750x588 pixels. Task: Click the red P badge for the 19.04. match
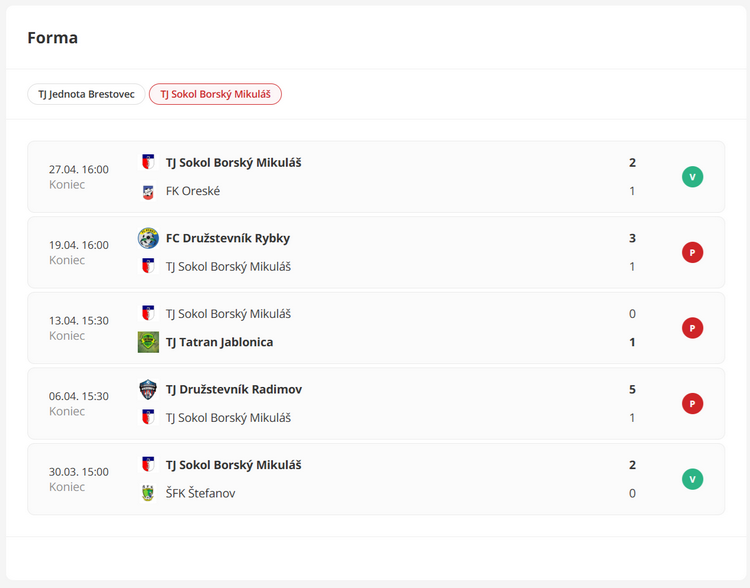(x=692, y=253)
